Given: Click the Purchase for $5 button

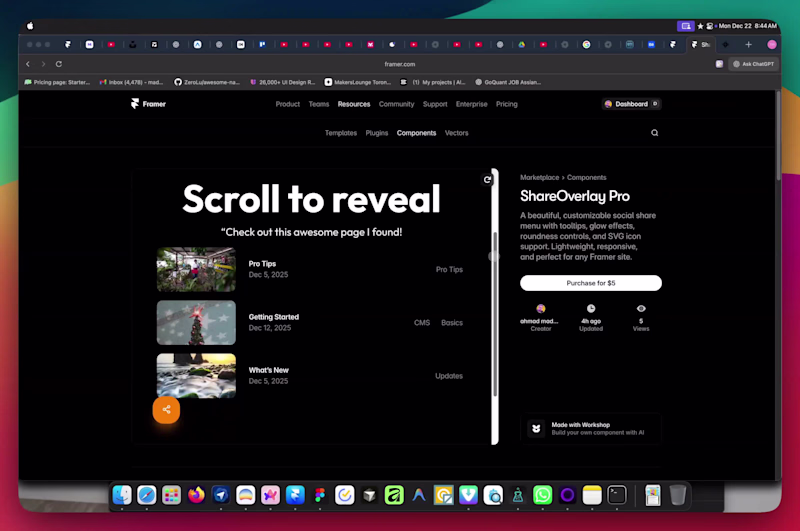Looking at the screenshot, I should pyautogui.click(x=591, y=283).
